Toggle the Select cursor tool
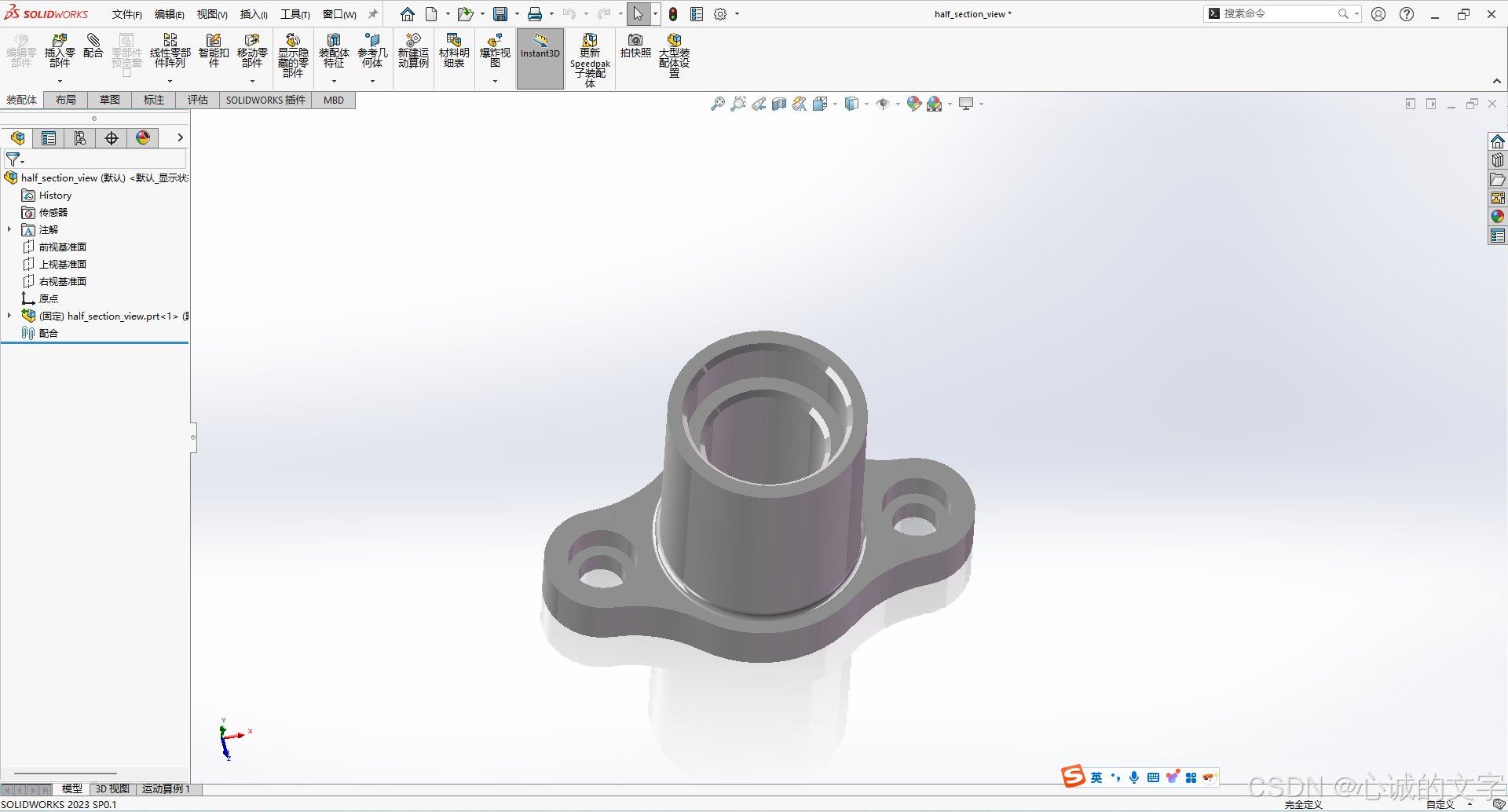Image resolution: width=1508 pixels, height=812 pixels. (638, 14)
